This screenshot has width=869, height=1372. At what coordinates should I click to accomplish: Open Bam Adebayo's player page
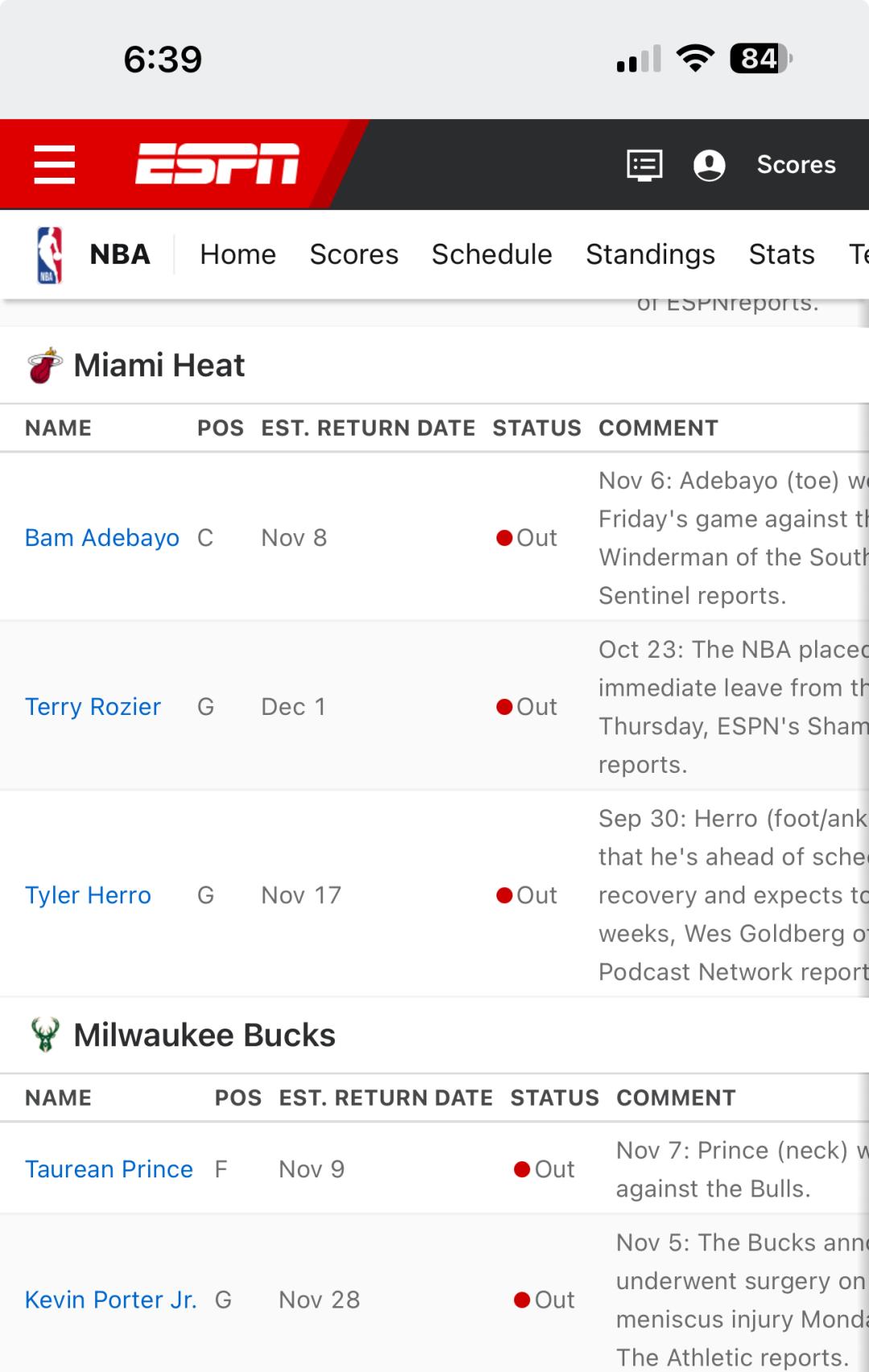102,538
